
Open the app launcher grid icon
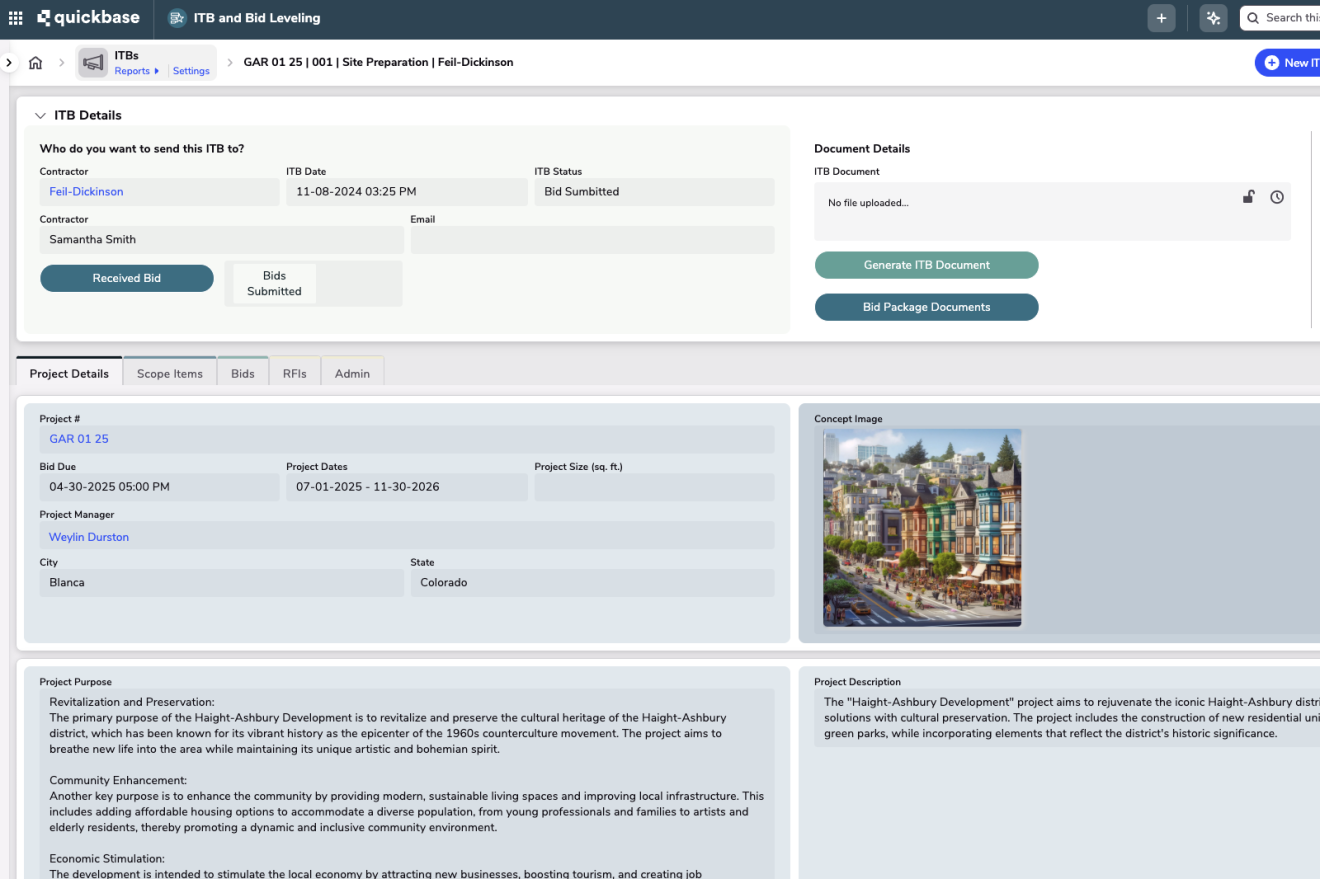click(x=15, y=18)
